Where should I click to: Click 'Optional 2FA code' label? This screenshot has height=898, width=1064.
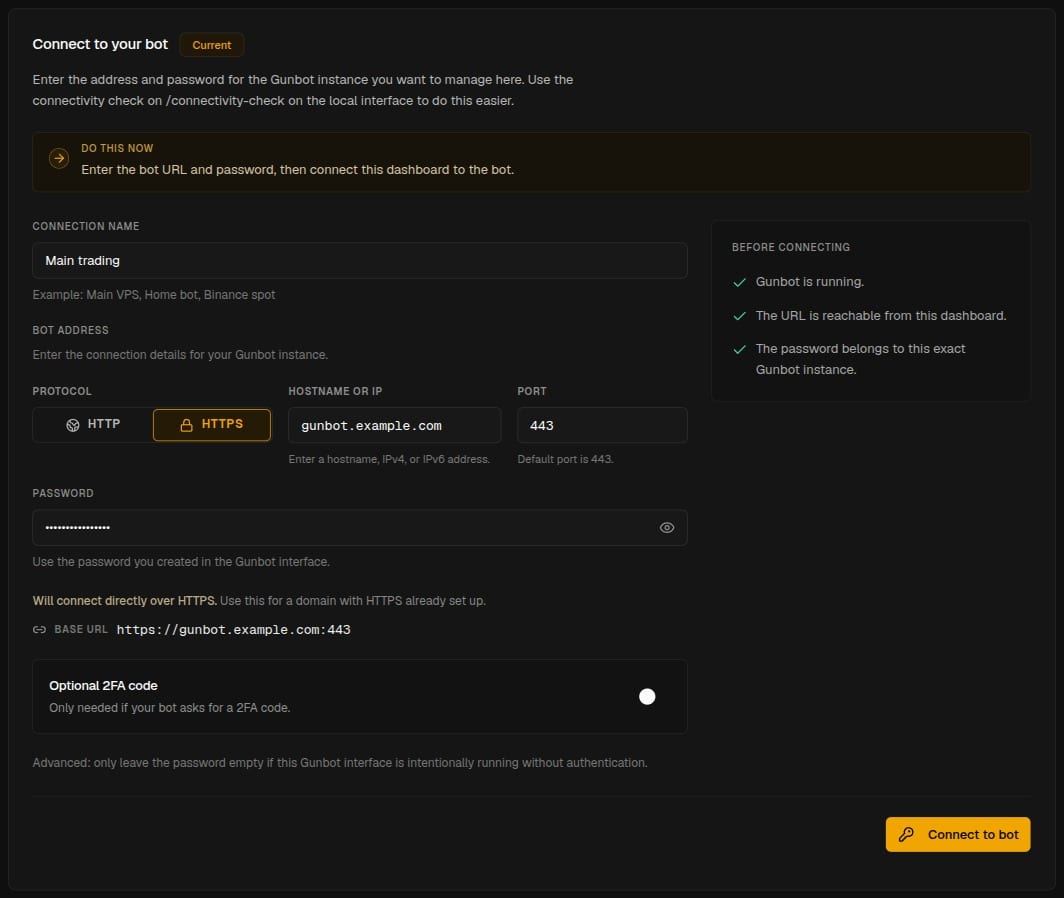(103, 686)
